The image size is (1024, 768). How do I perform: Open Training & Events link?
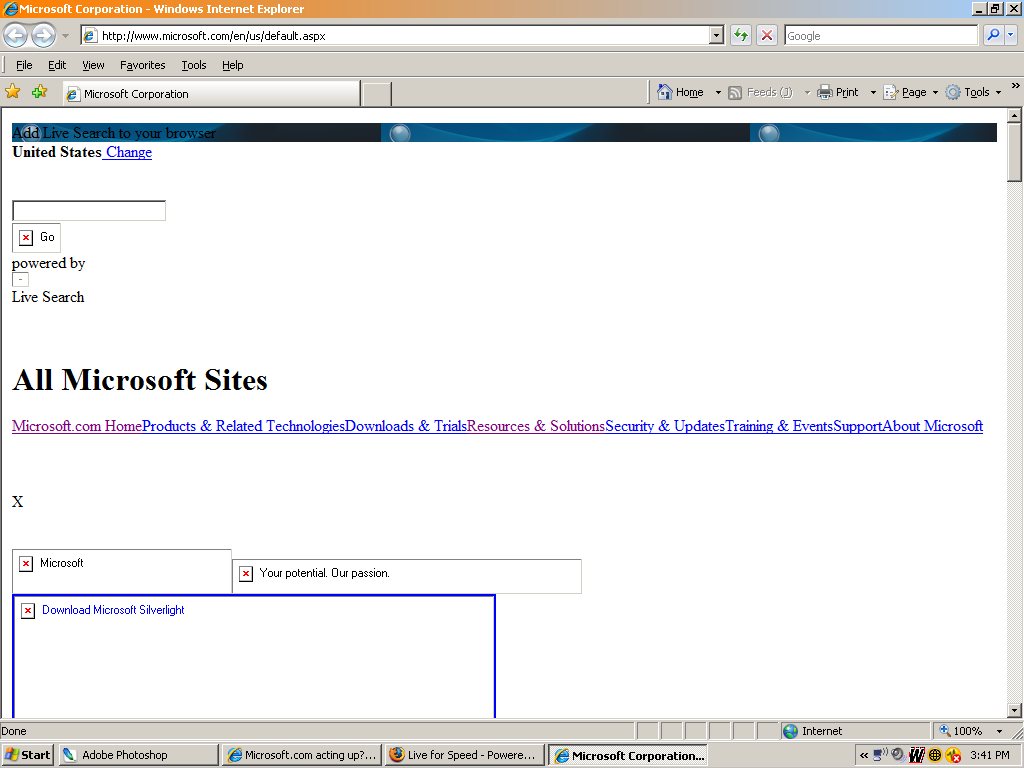tap(779, 426)
